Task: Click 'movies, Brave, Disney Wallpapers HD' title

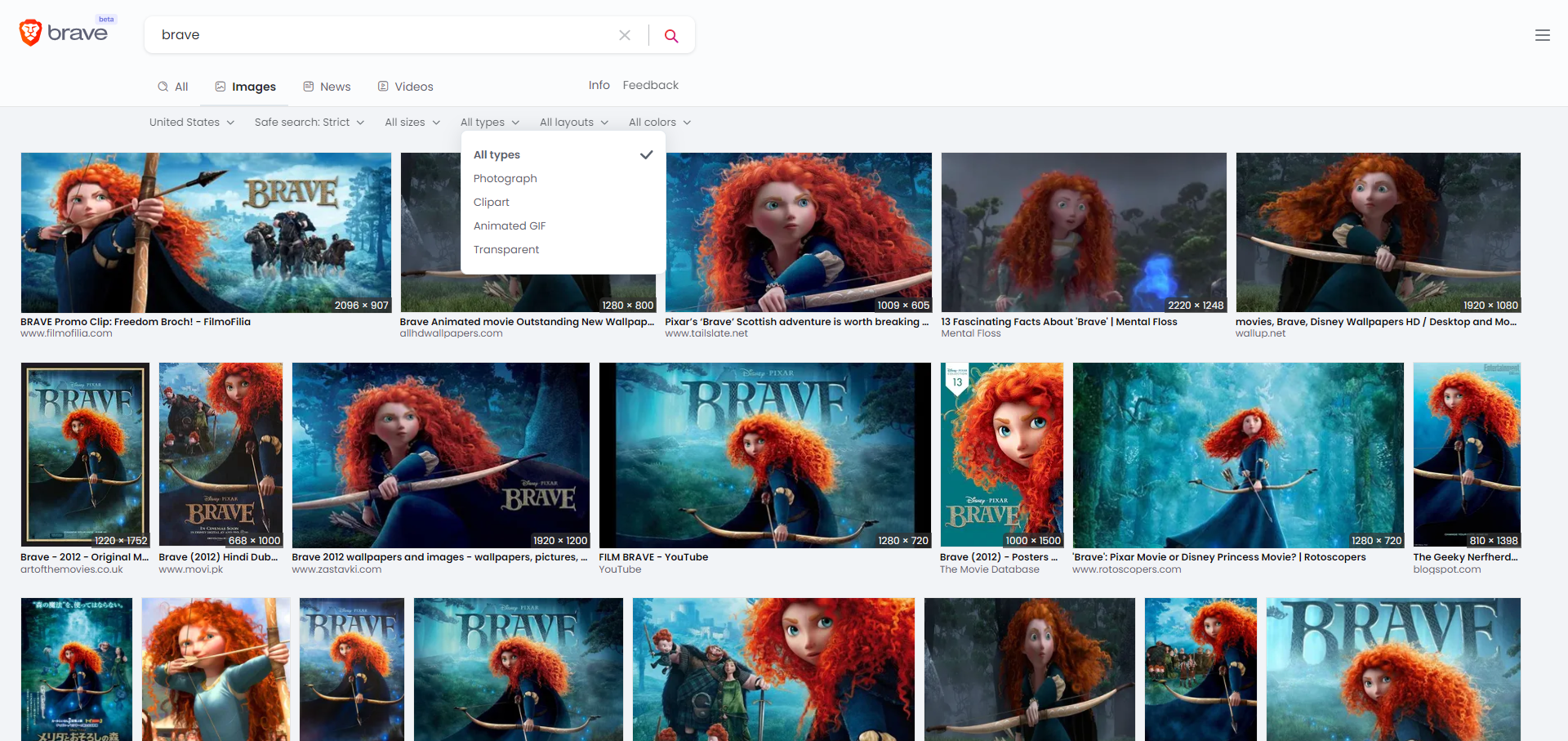Action: 1376,322
